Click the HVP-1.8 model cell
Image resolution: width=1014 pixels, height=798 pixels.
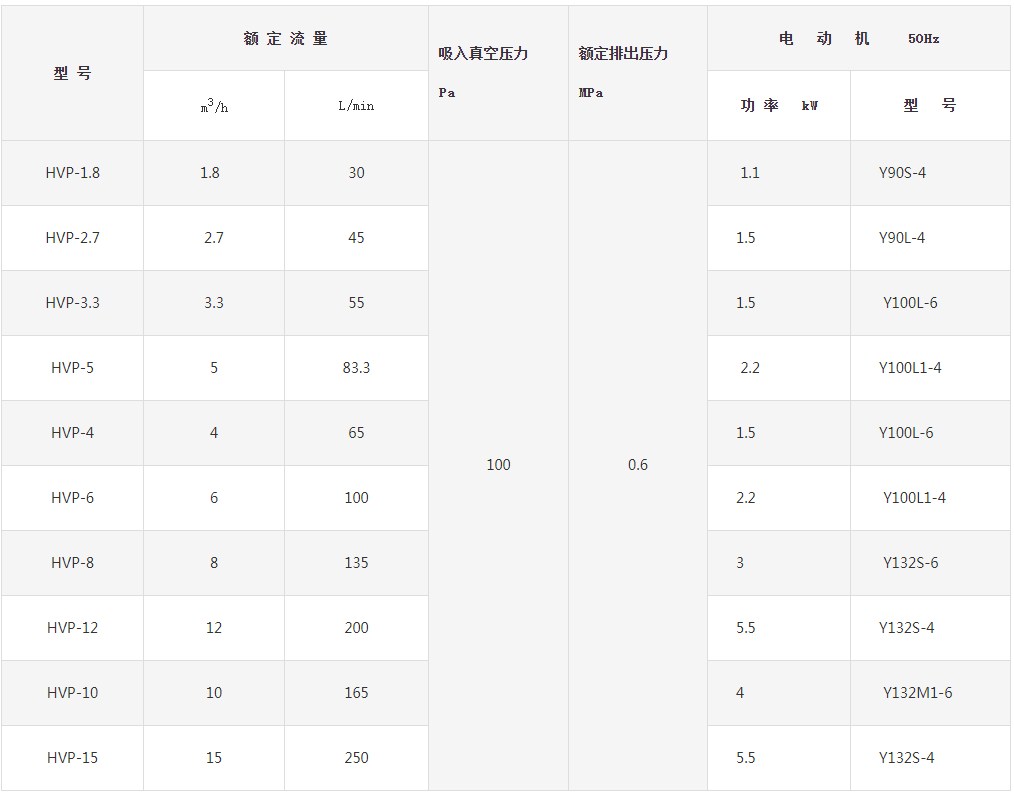pyautogui.click(x=72, y=173)
